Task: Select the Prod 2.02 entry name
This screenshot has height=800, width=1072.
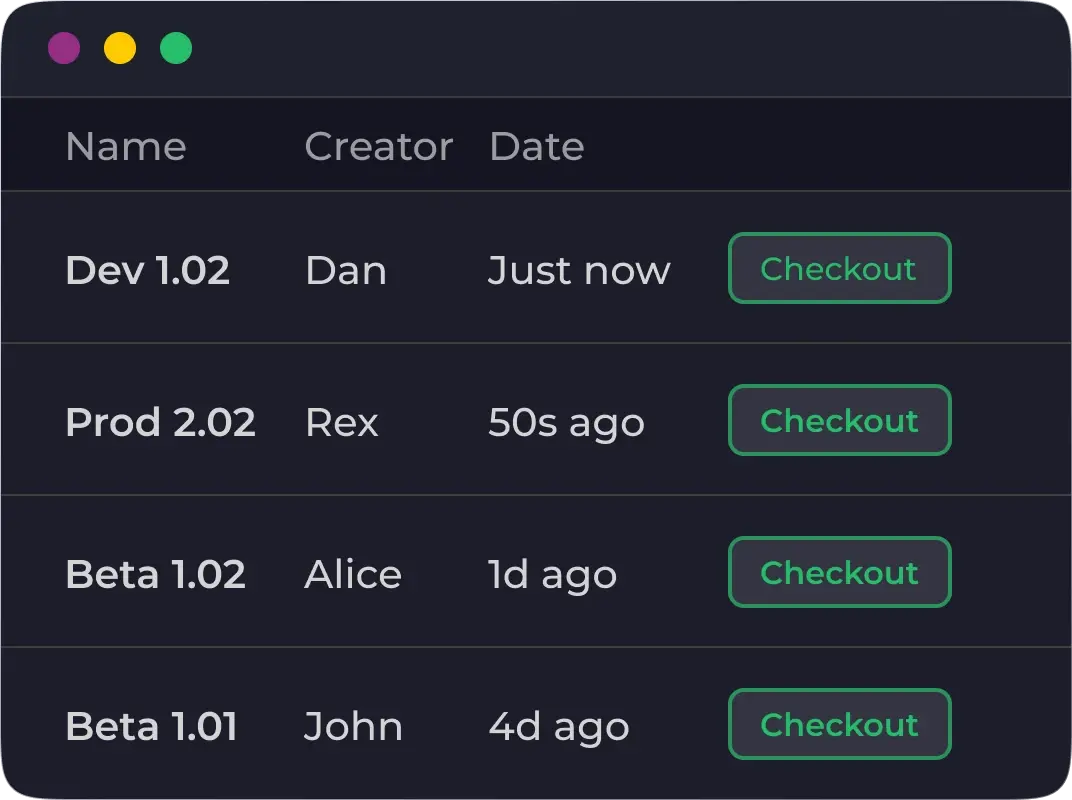Action: (160, 422)
